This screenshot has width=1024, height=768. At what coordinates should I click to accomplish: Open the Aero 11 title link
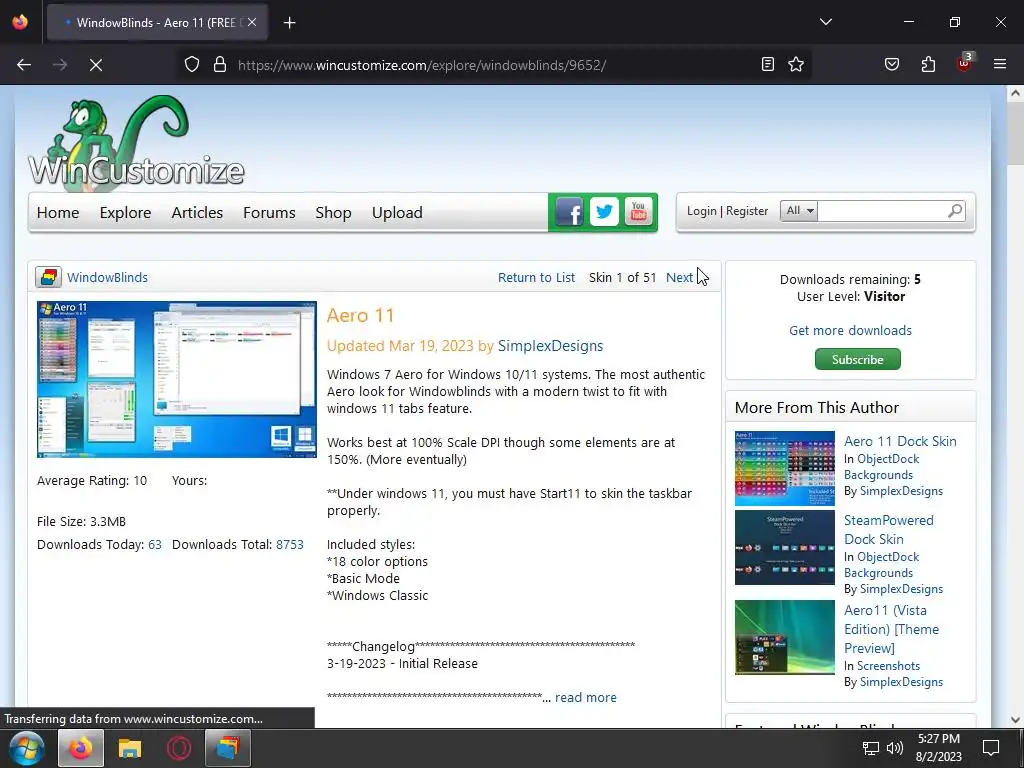pyautogui.click(x=360, y=315)
